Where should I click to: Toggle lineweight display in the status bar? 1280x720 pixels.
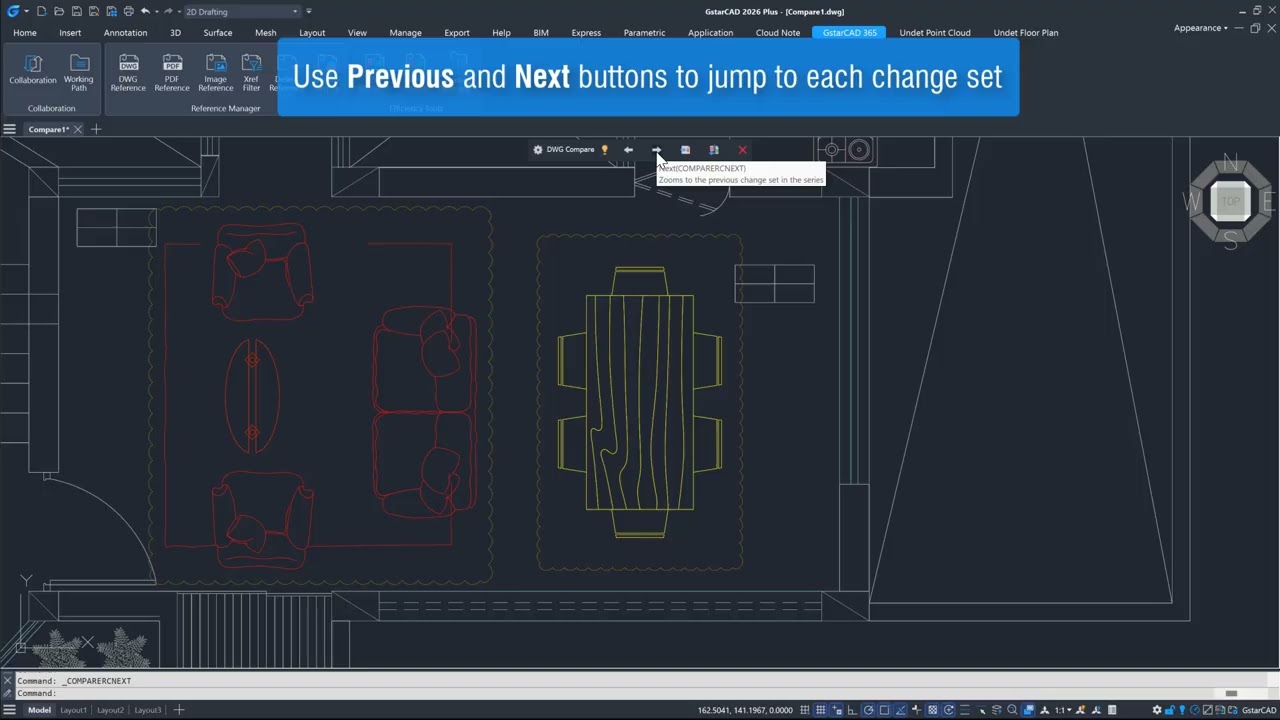pyautogui.click(x=965, y=710)
